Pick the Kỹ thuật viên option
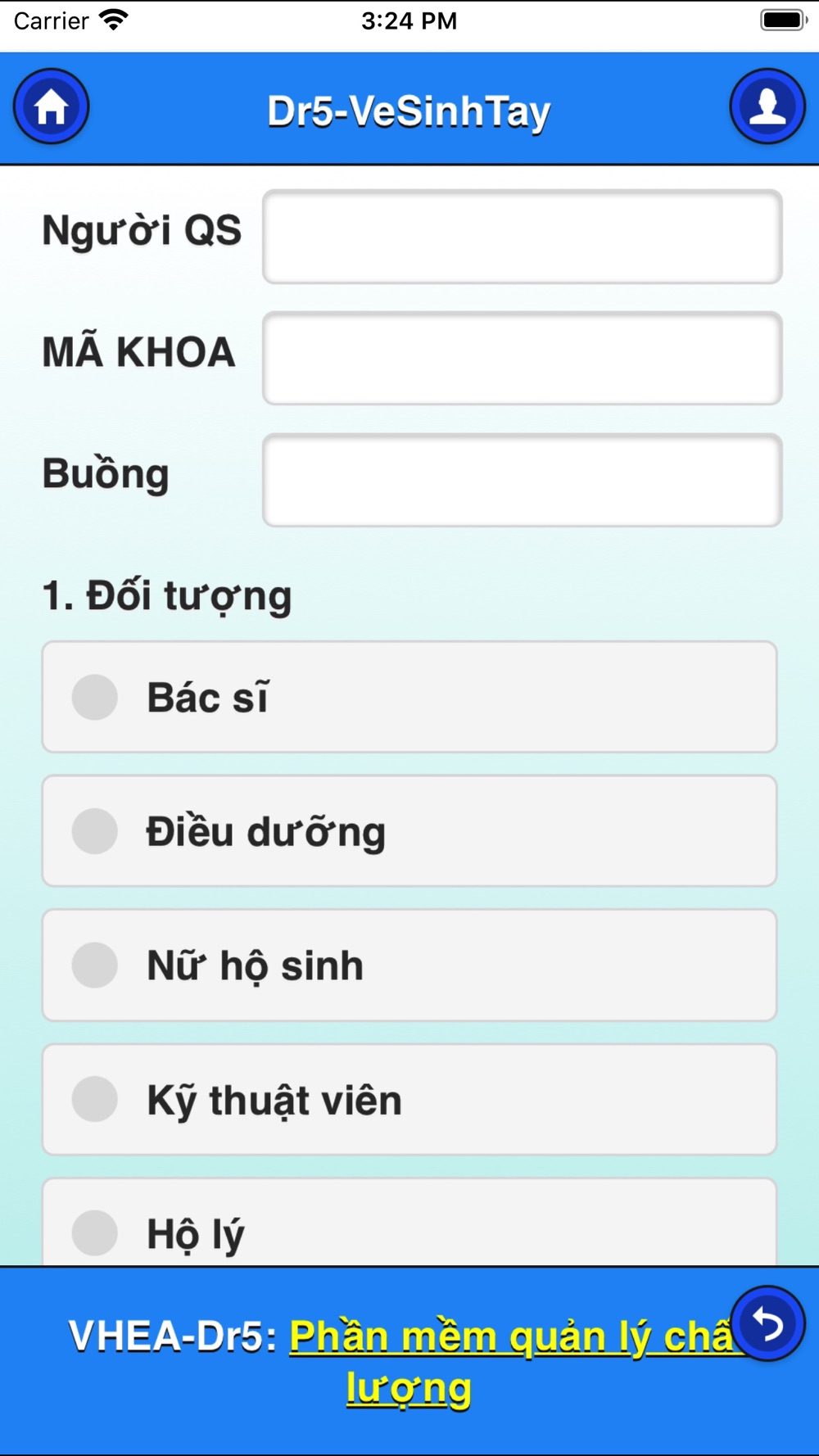The height and width of the screenshot is (1456, 819). [x=409, y=1099]
